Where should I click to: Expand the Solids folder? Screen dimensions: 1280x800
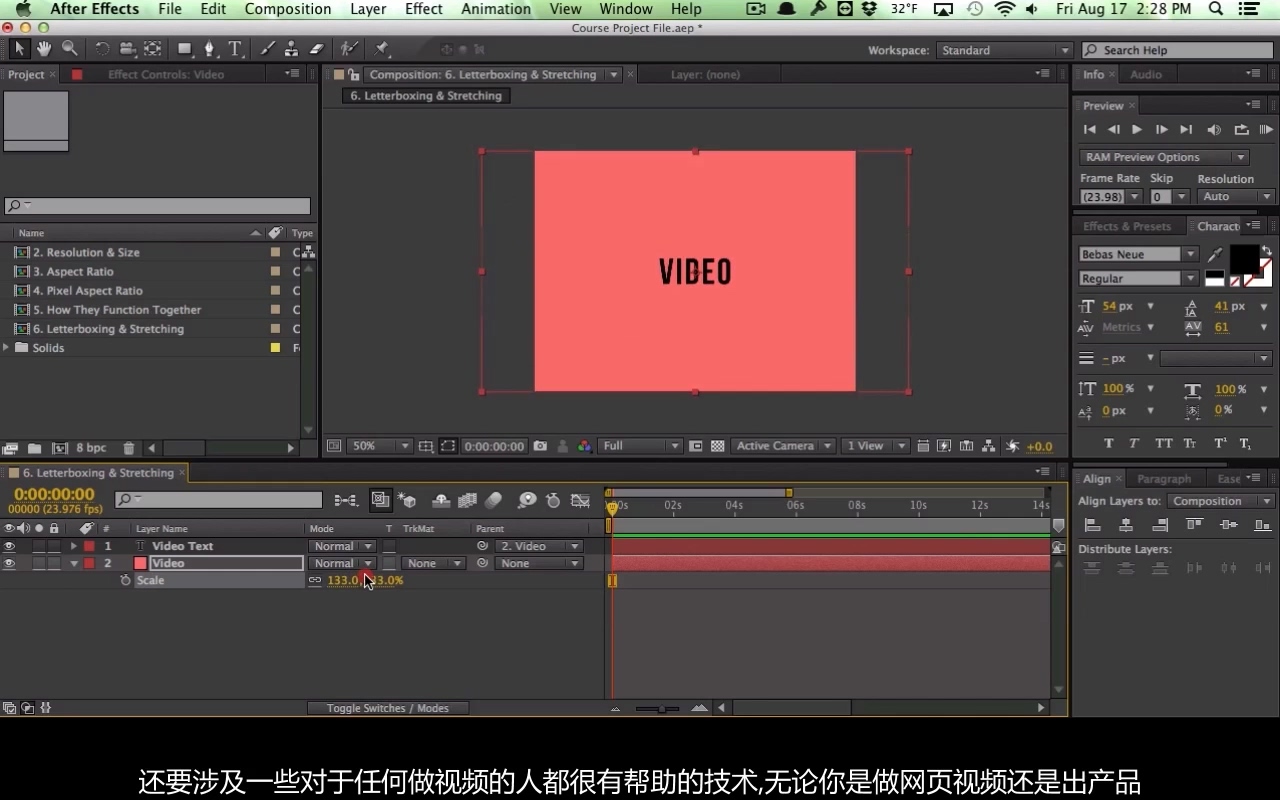tap(7, 347)
